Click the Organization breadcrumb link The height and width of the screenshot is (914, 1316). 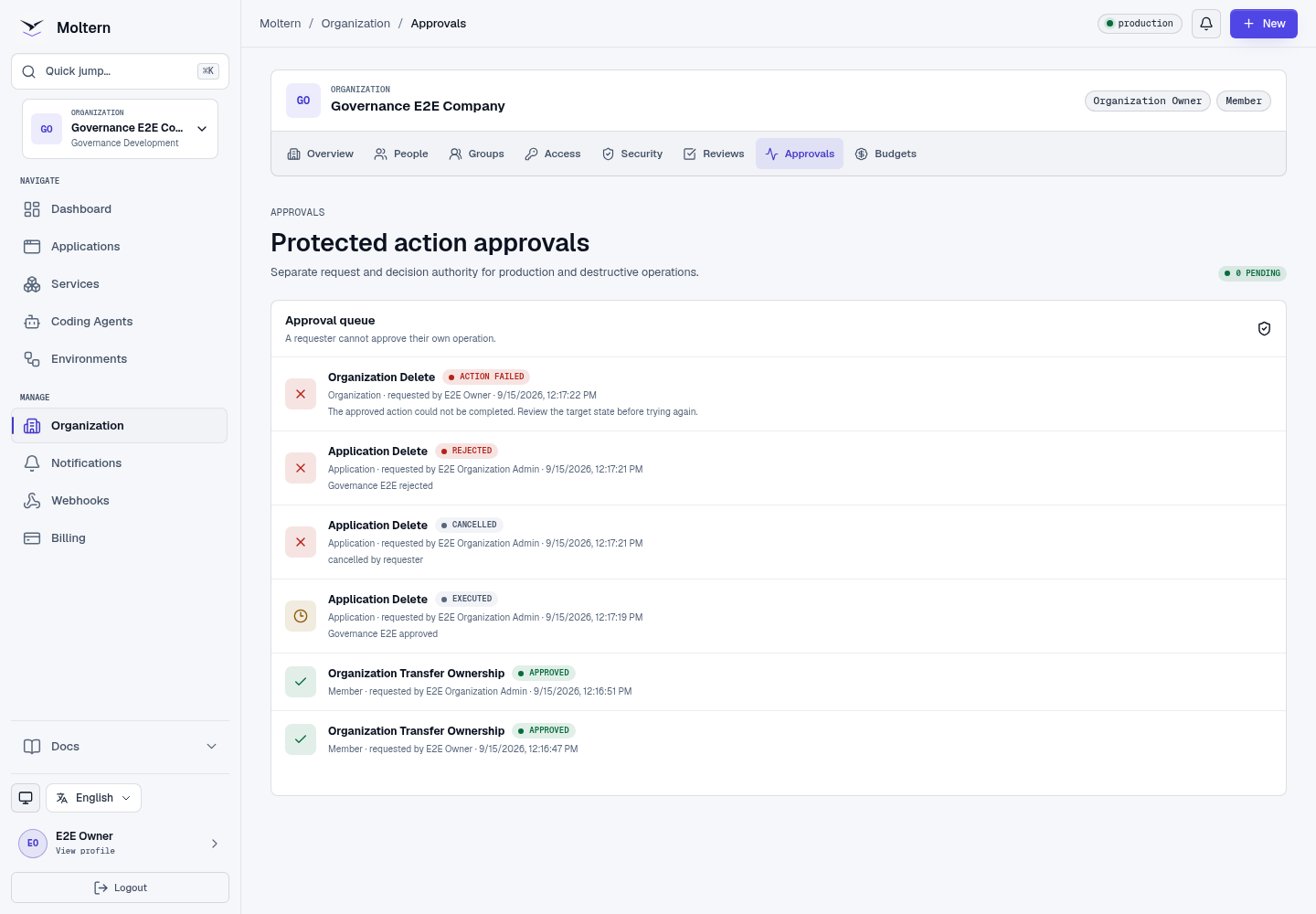[356, 24]
